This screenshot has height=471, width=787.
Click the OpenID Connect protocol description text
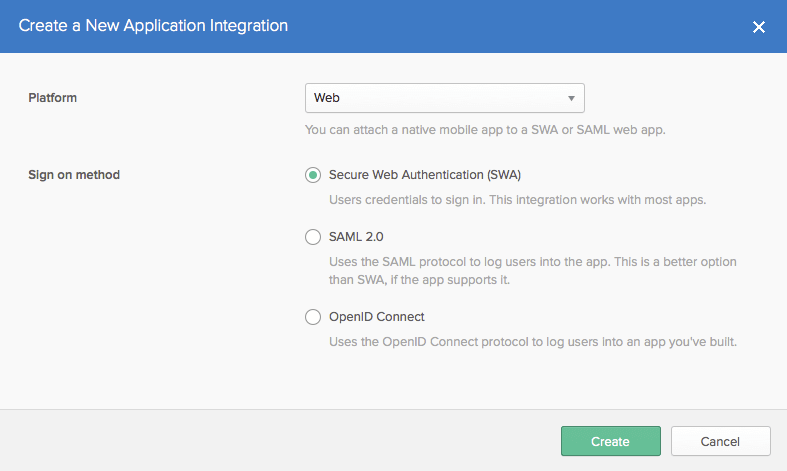[532, 342]
